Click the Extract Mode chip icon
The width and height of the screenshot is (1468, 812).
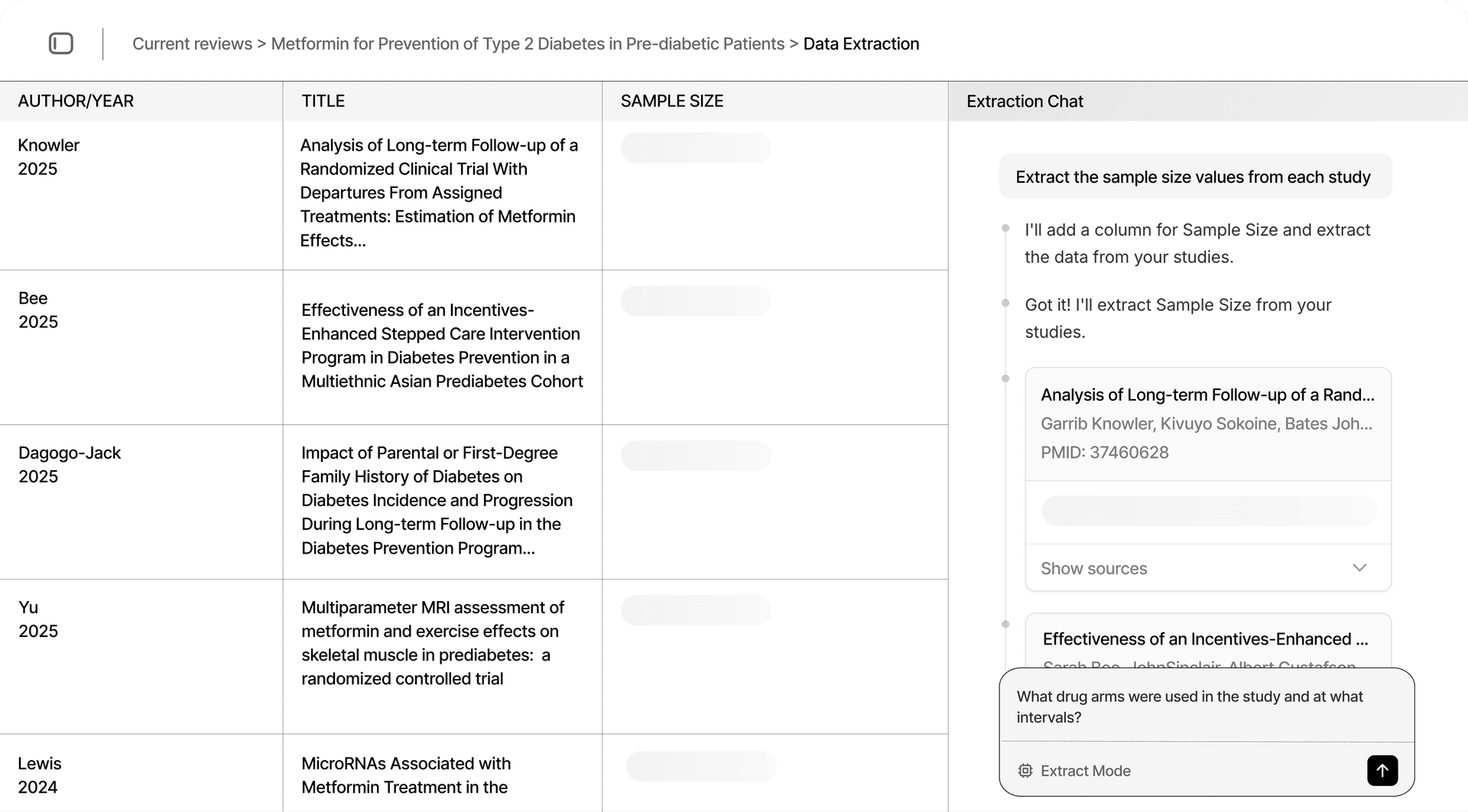pyautogui.click(x=1025, y=771)
